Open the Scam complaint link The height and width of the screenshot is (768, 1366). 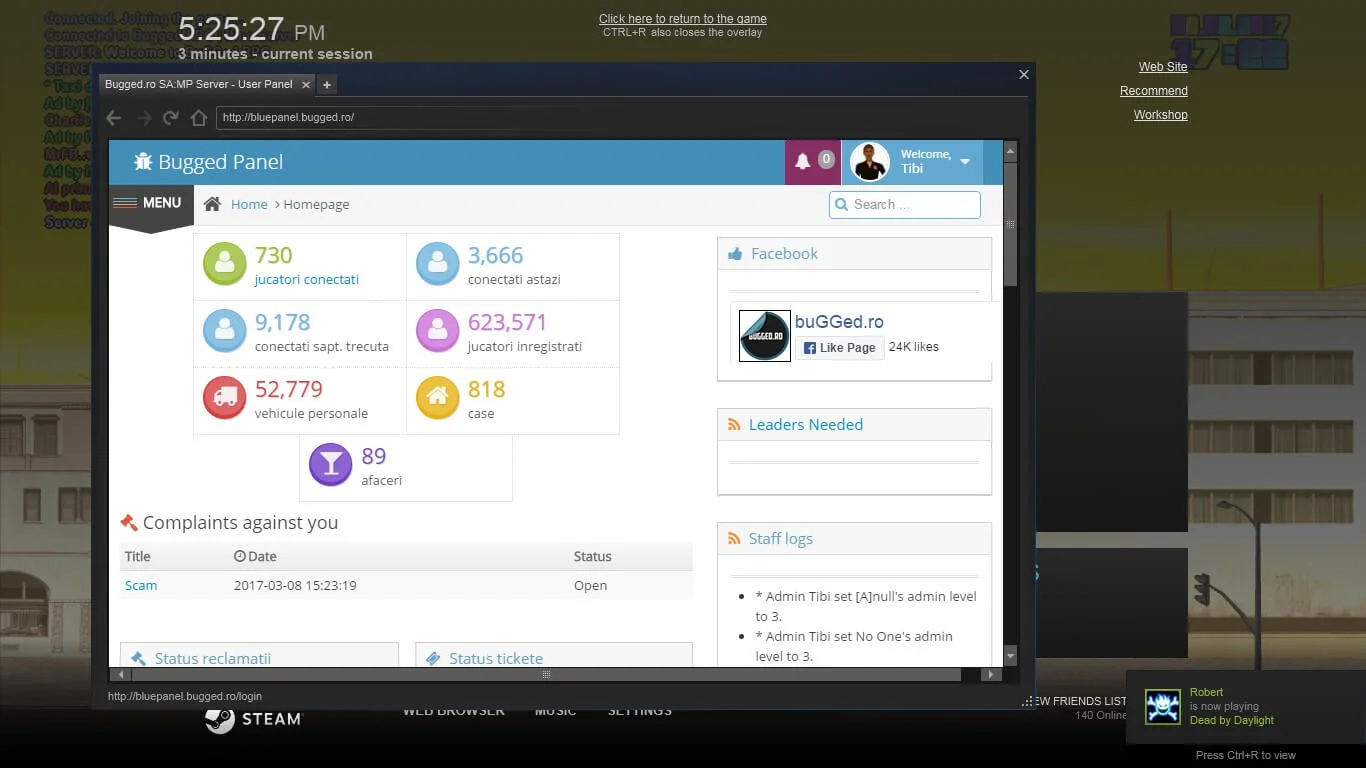141,586
